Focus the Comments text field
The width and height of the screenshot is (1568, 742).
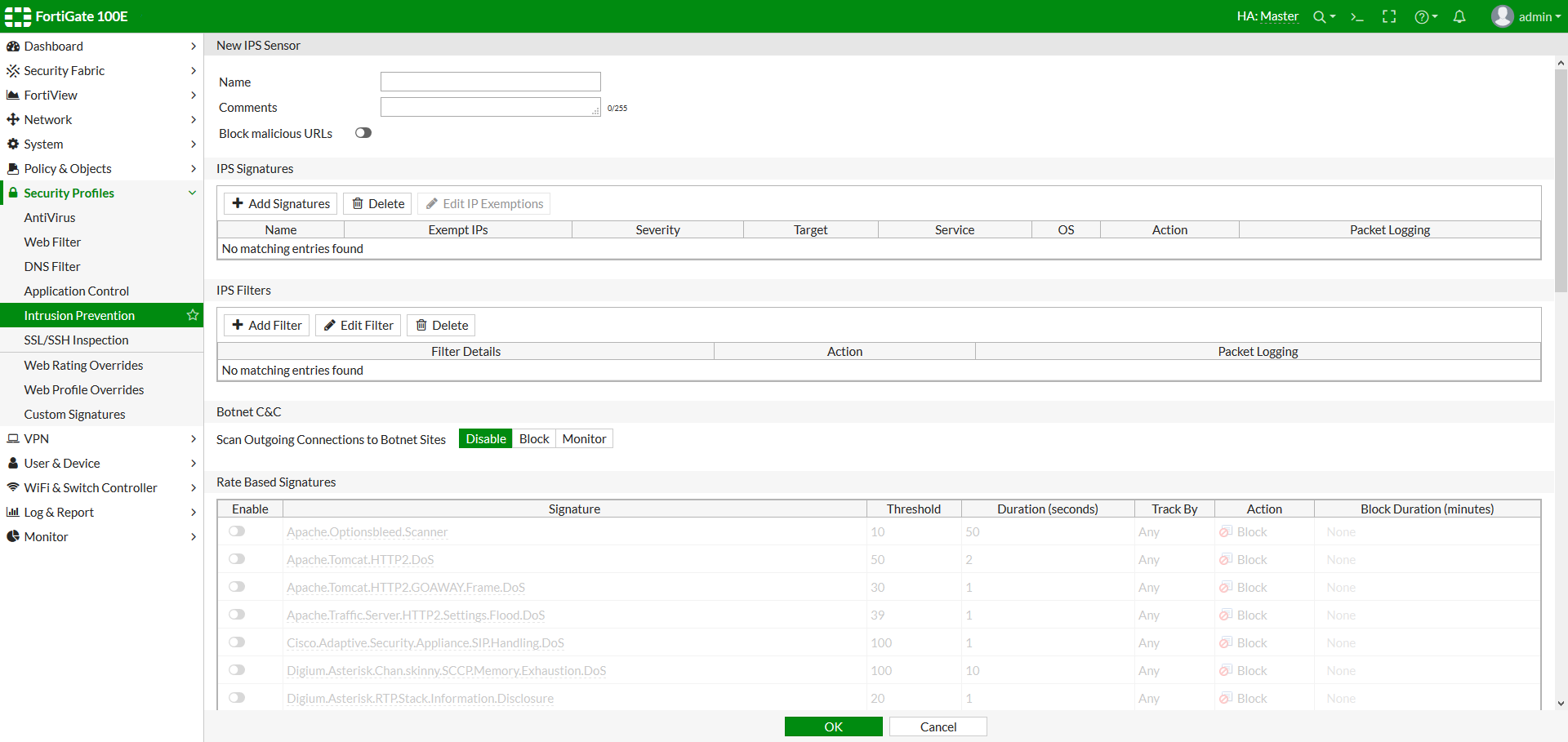pos(491,107)
